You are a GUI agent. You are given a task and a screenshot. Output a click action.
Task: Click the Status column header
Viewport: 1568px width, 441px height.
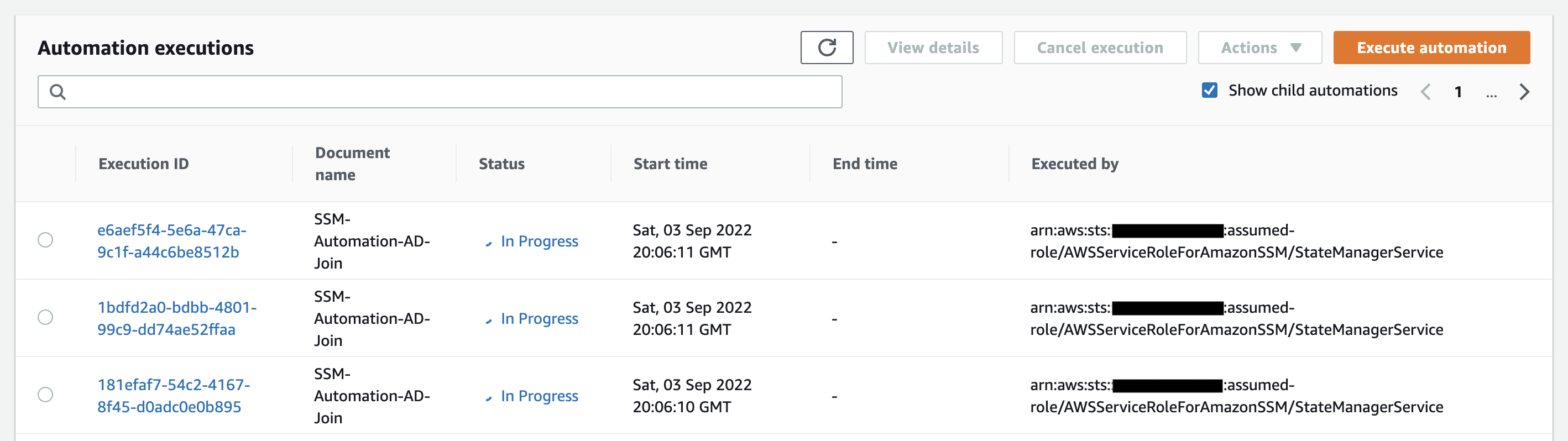coord(501,164)
